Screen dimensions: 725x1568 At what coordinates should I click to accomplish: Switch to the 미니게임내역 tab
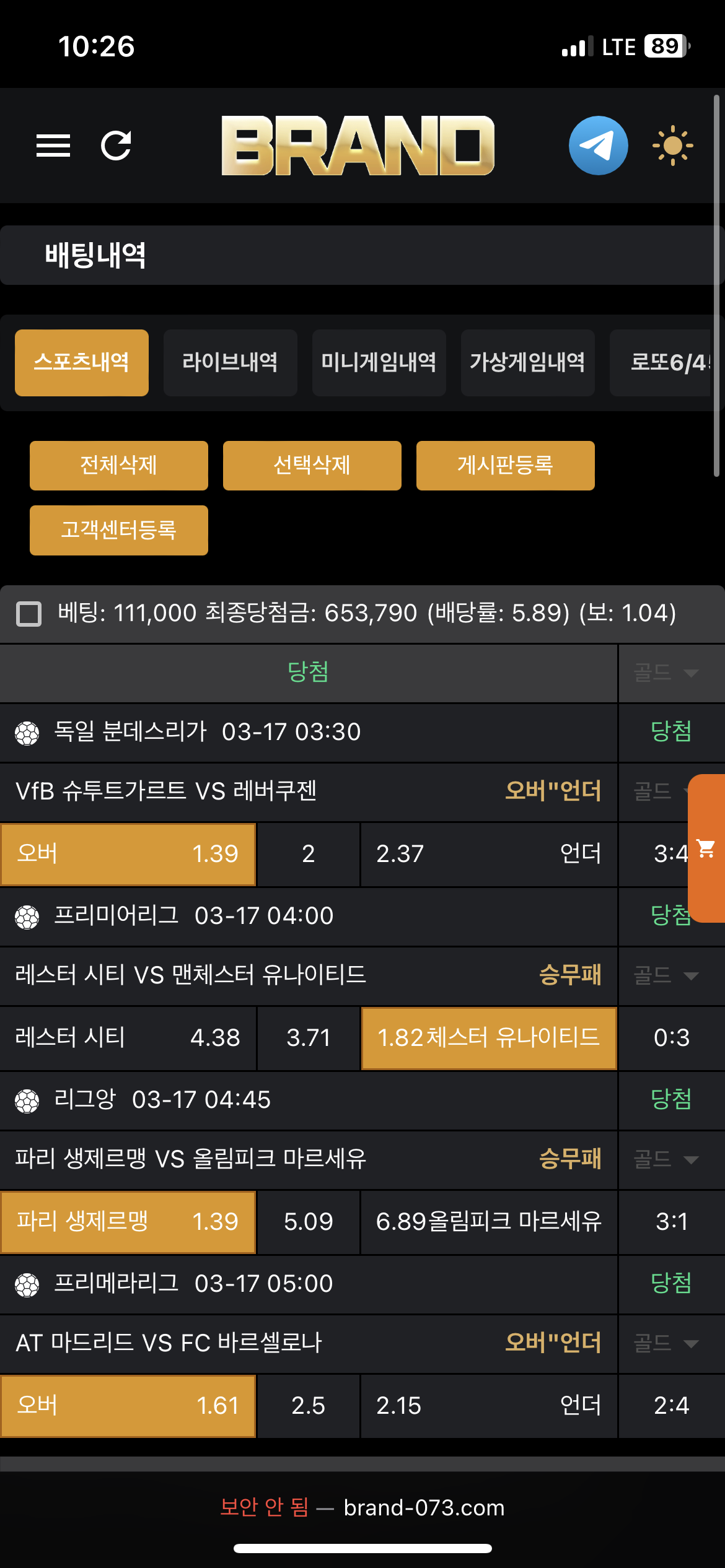379,363
